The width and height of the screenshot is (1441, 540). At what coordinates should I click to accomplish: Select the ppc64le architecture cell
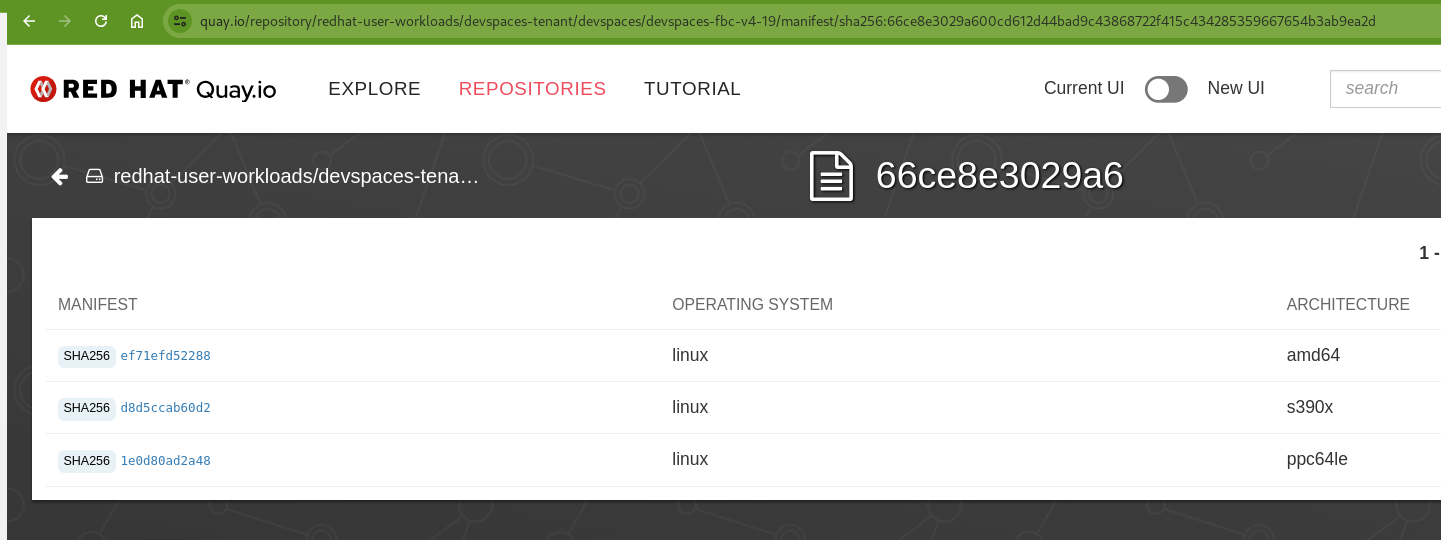point(1317,460)
